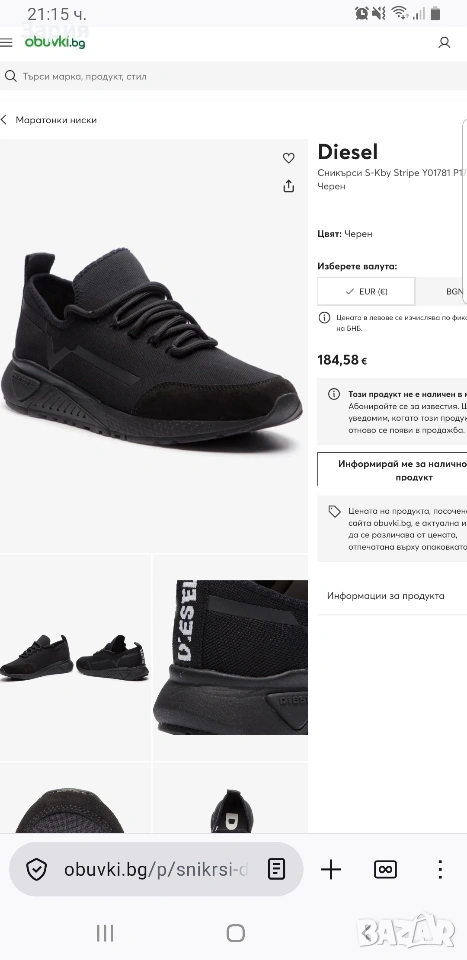467x960 pixels.
Task: Tap the Android recent apps button
Action: point(105,933)
